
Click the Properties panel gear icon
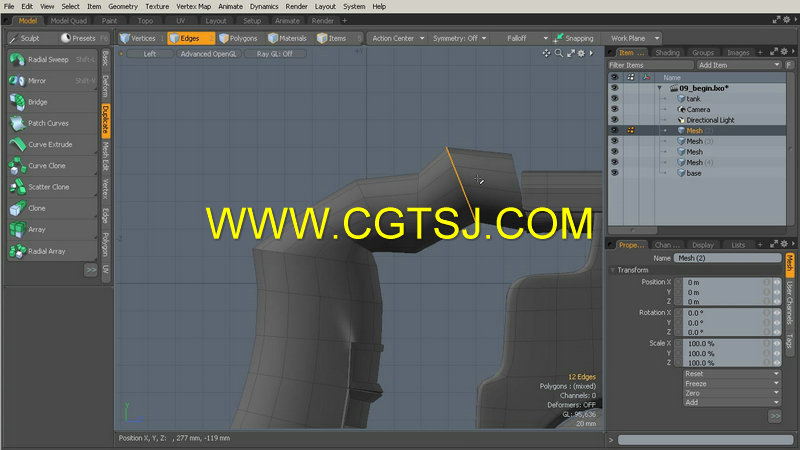pos(784,244)
